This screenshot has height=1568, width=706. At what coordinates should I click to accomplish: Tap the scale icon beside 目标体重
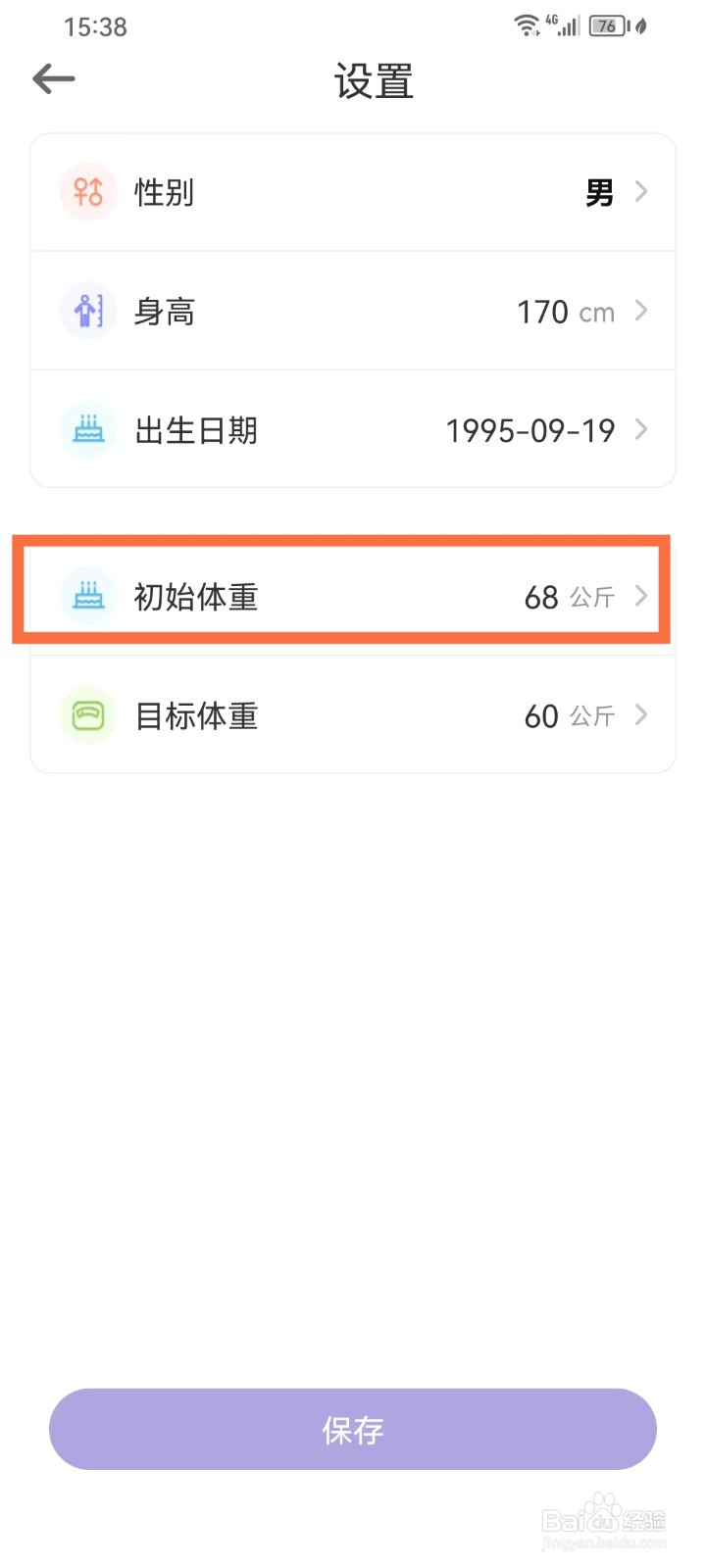pyautogui.click(x=88, y=715)
